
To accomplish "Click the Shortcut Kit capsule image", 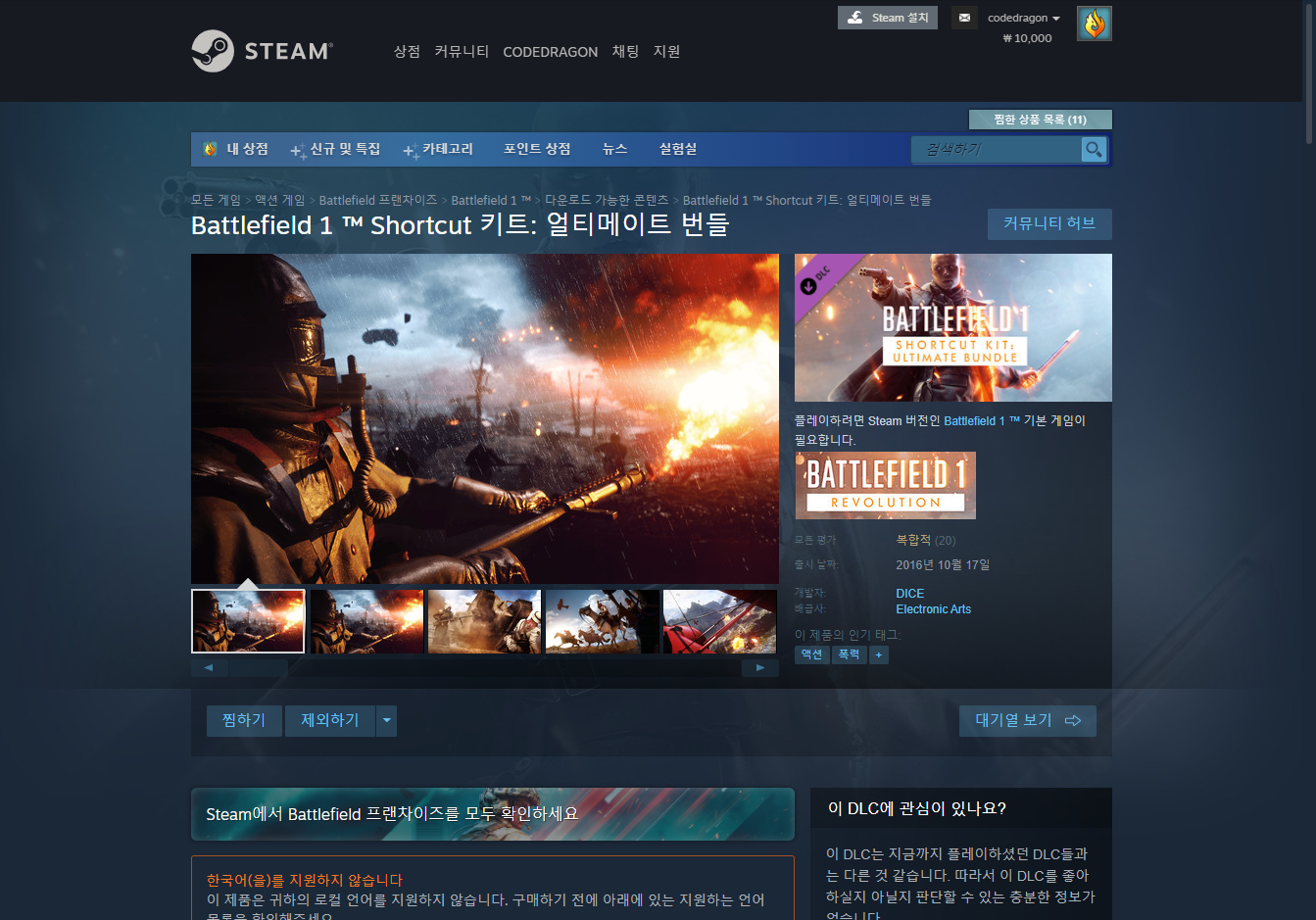I will pos(953,327).
